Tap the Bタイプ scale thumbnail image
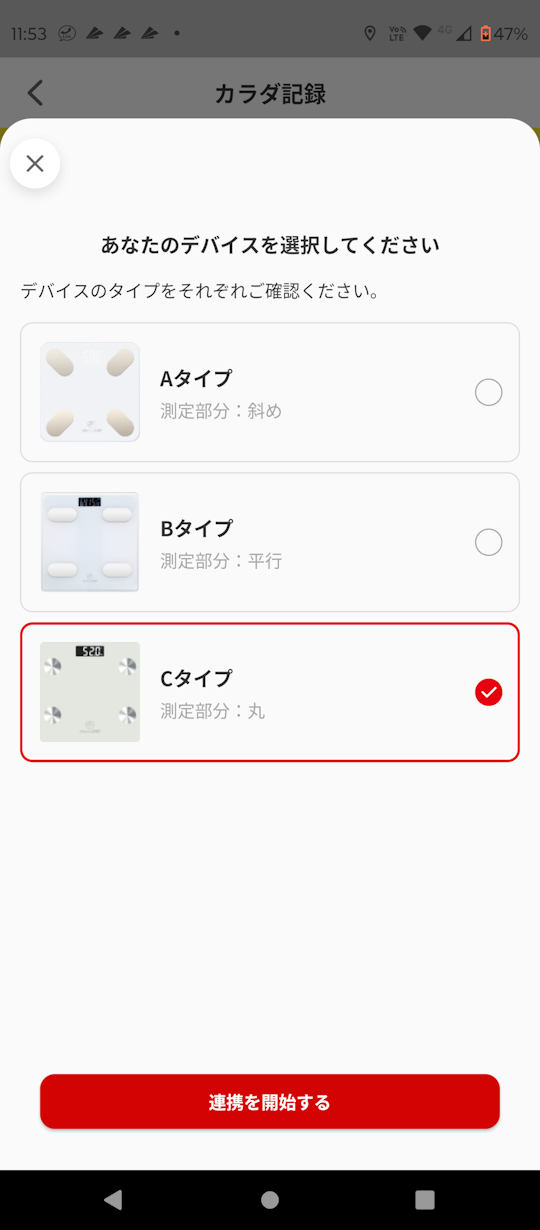 click(x=90, y=542)
